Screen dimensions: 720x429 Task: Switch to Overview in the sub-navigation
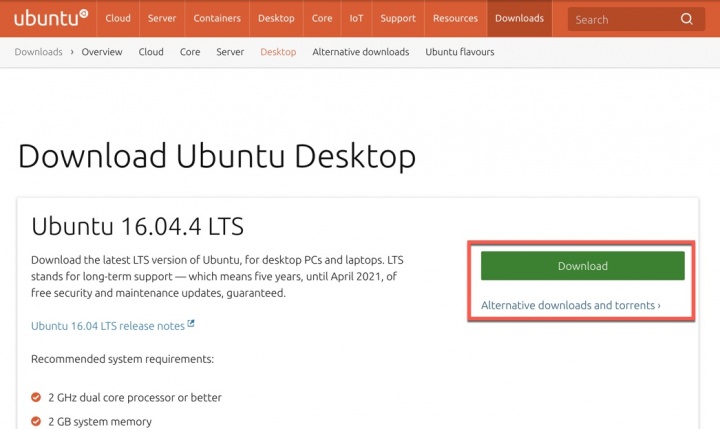pyautogui.click(x=102, y=52)
